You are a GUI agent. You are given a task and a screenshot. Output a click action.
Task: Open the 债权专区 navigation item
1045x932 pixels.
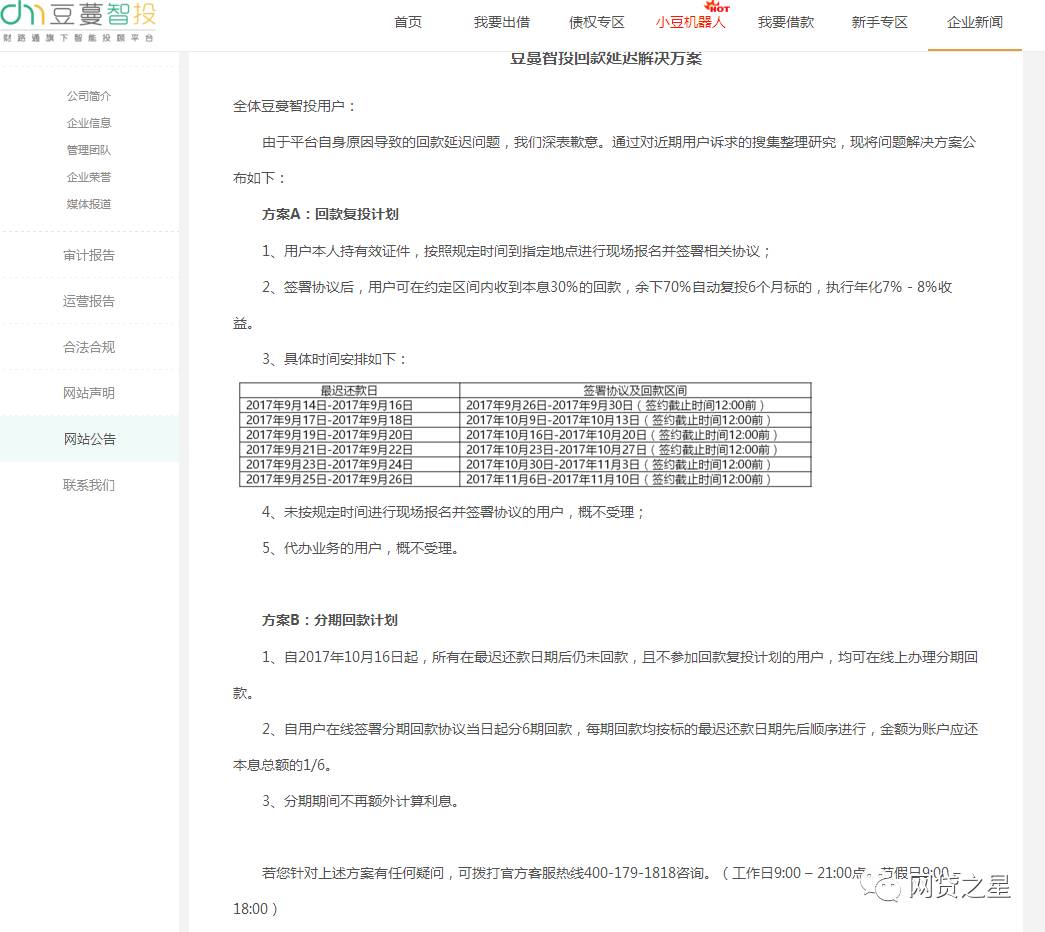[596, 22]
